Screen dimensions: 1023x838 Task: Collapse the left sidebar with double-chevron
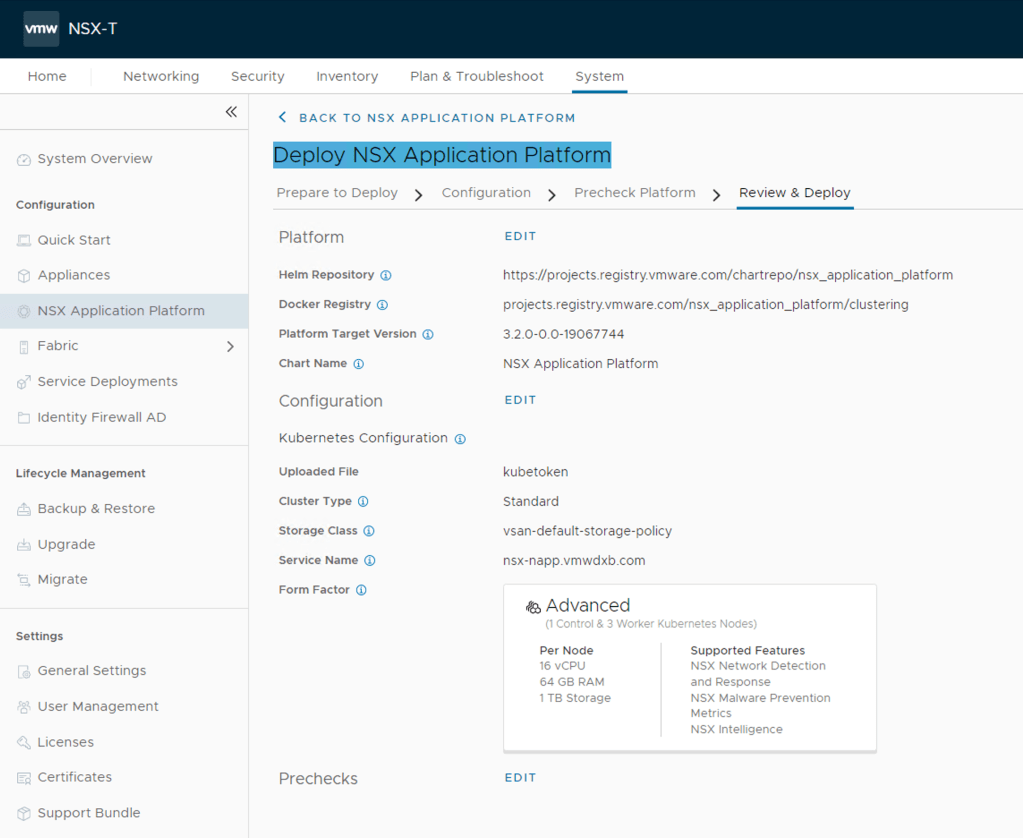point(231,112)
